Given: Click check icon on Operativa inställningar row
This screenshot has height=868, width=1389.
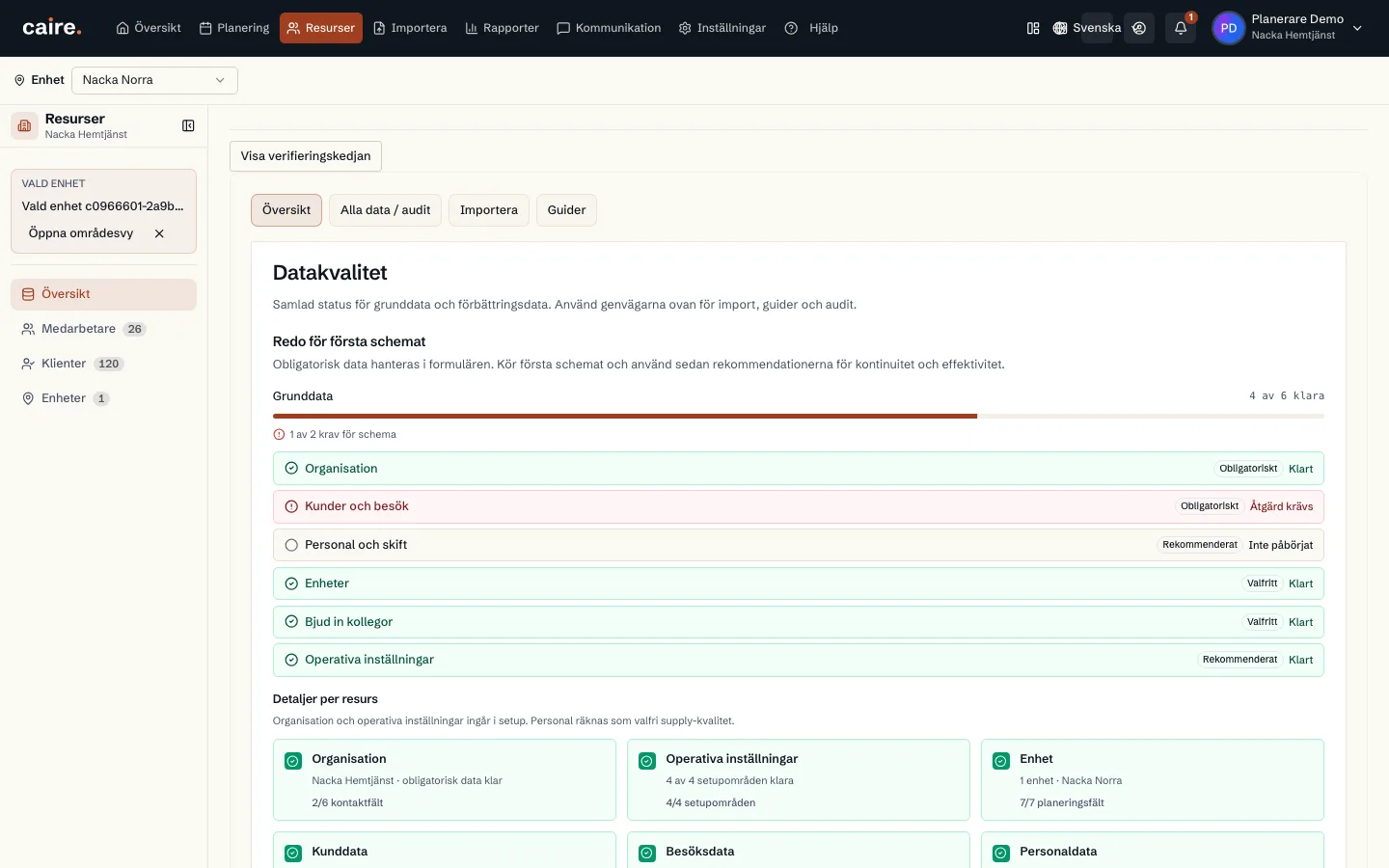Looking at the screenshot, I should (x=291, y=660).
